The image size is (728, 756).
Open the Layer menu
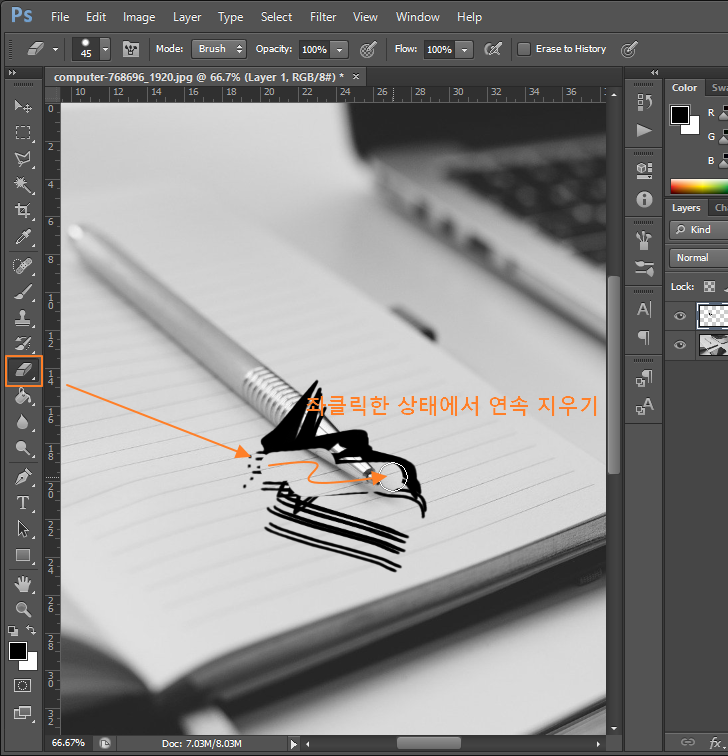[187, 17]
